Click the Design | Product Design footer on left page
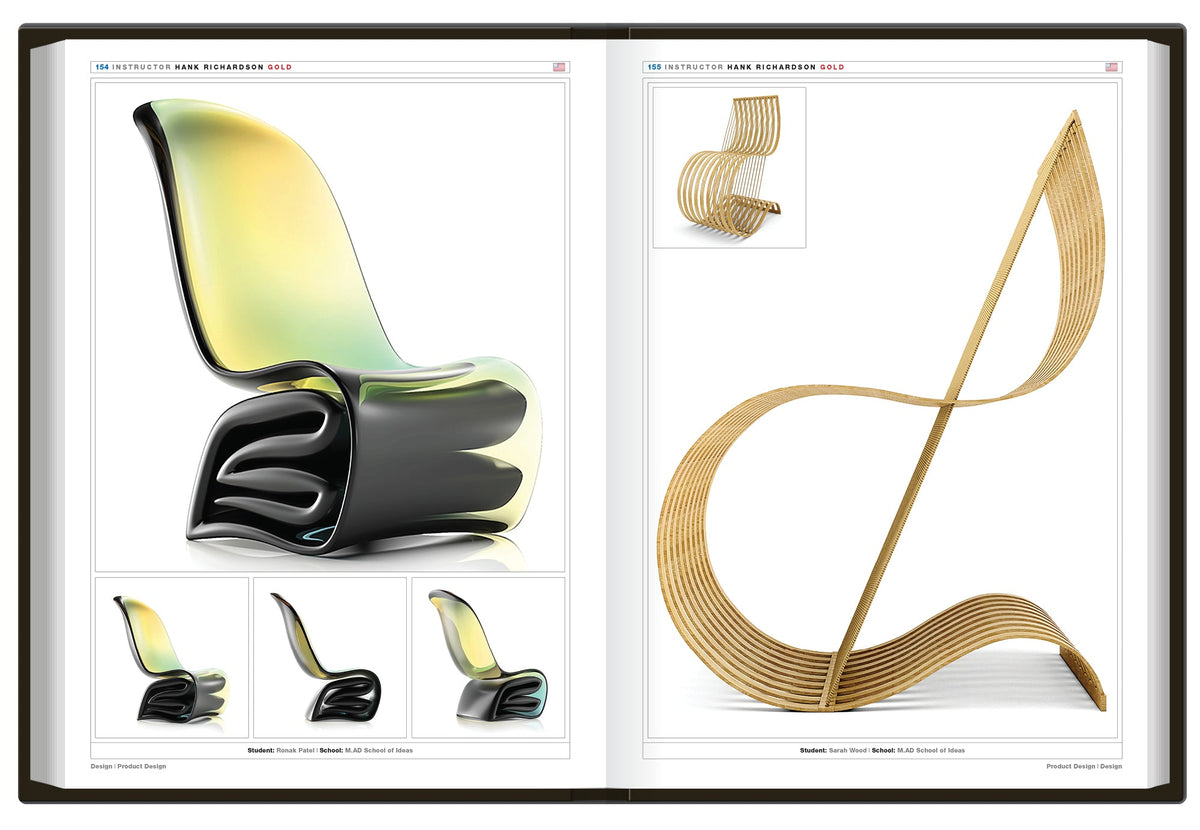Viewport: 1200px width, 830px height. pos(129,766)
